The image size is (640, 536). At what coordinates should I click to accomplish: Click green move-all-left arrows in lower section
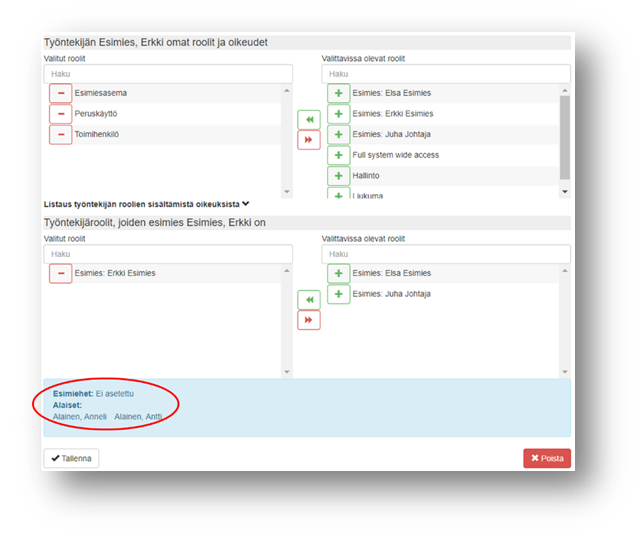pyautogui.click(x=308, y=299)
